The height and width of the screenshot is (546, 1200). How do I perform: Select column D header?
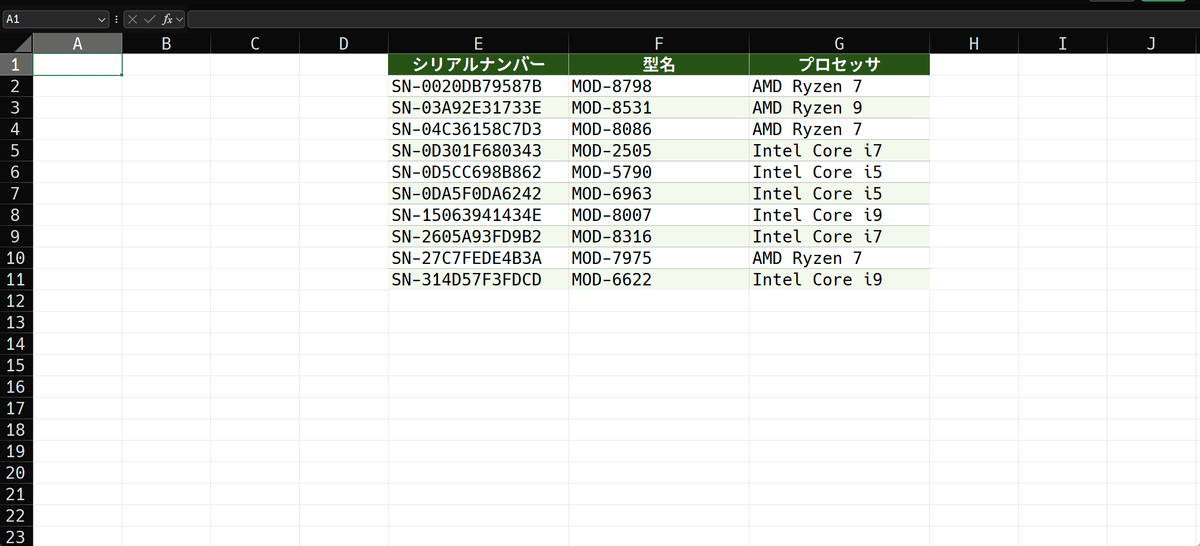tap(344, 43)
